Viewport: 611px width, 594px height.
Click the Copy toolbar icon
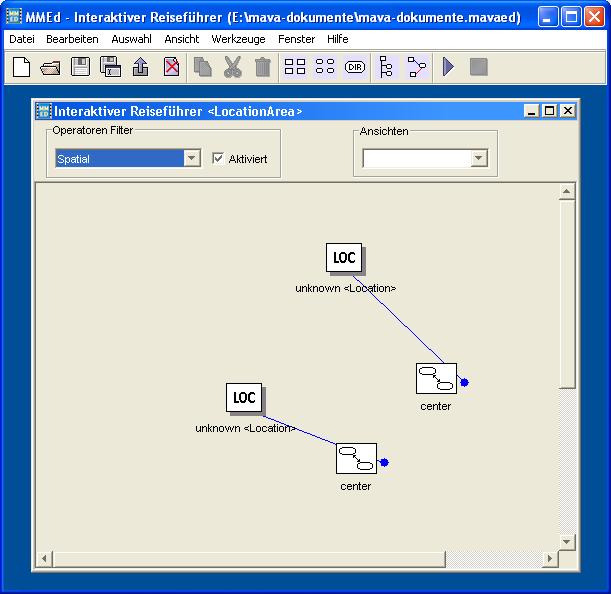point(203,67)
